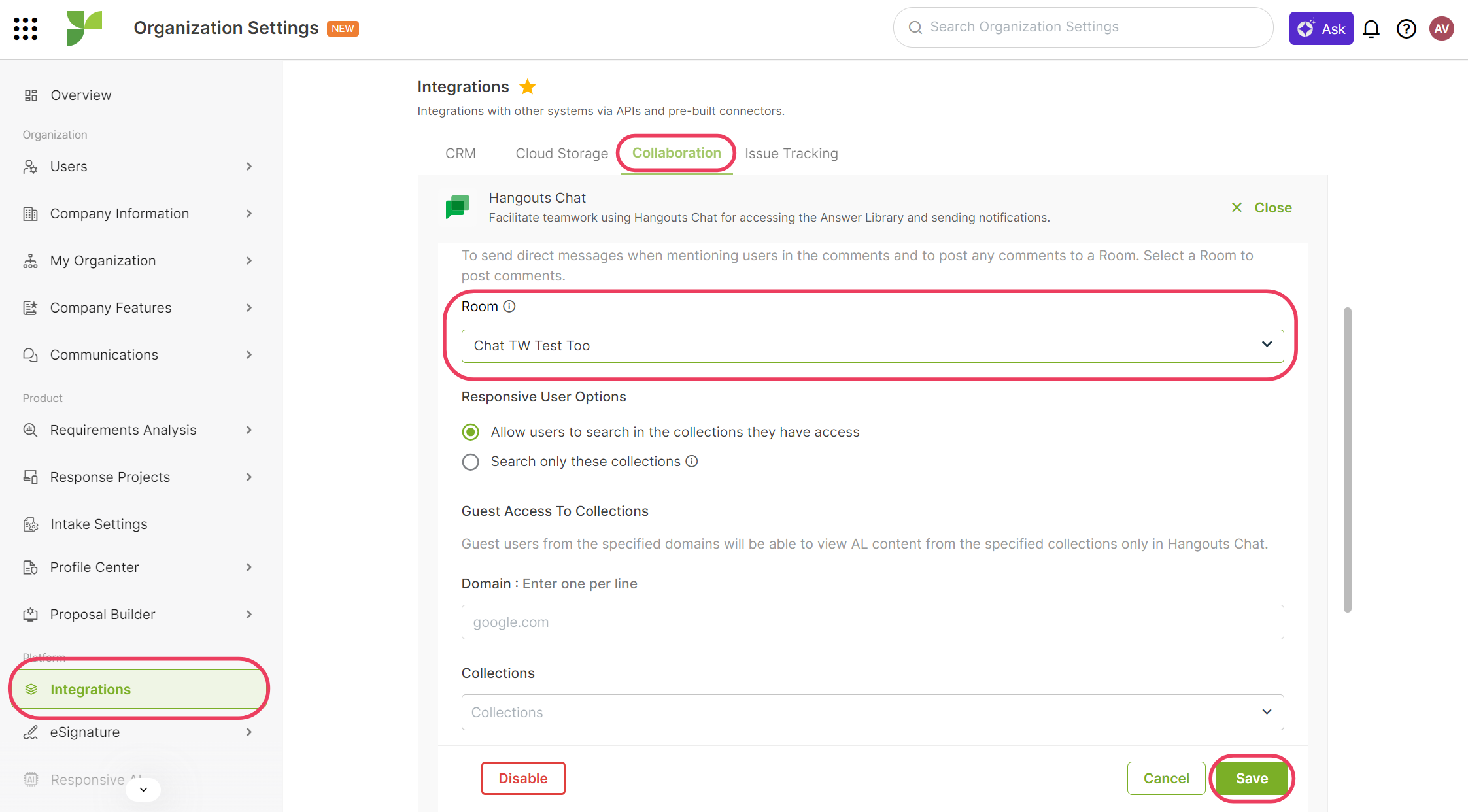Click the Requirements Analysis magnifier icon
This screenshot has height=812, width=1468.
[31, 430]
